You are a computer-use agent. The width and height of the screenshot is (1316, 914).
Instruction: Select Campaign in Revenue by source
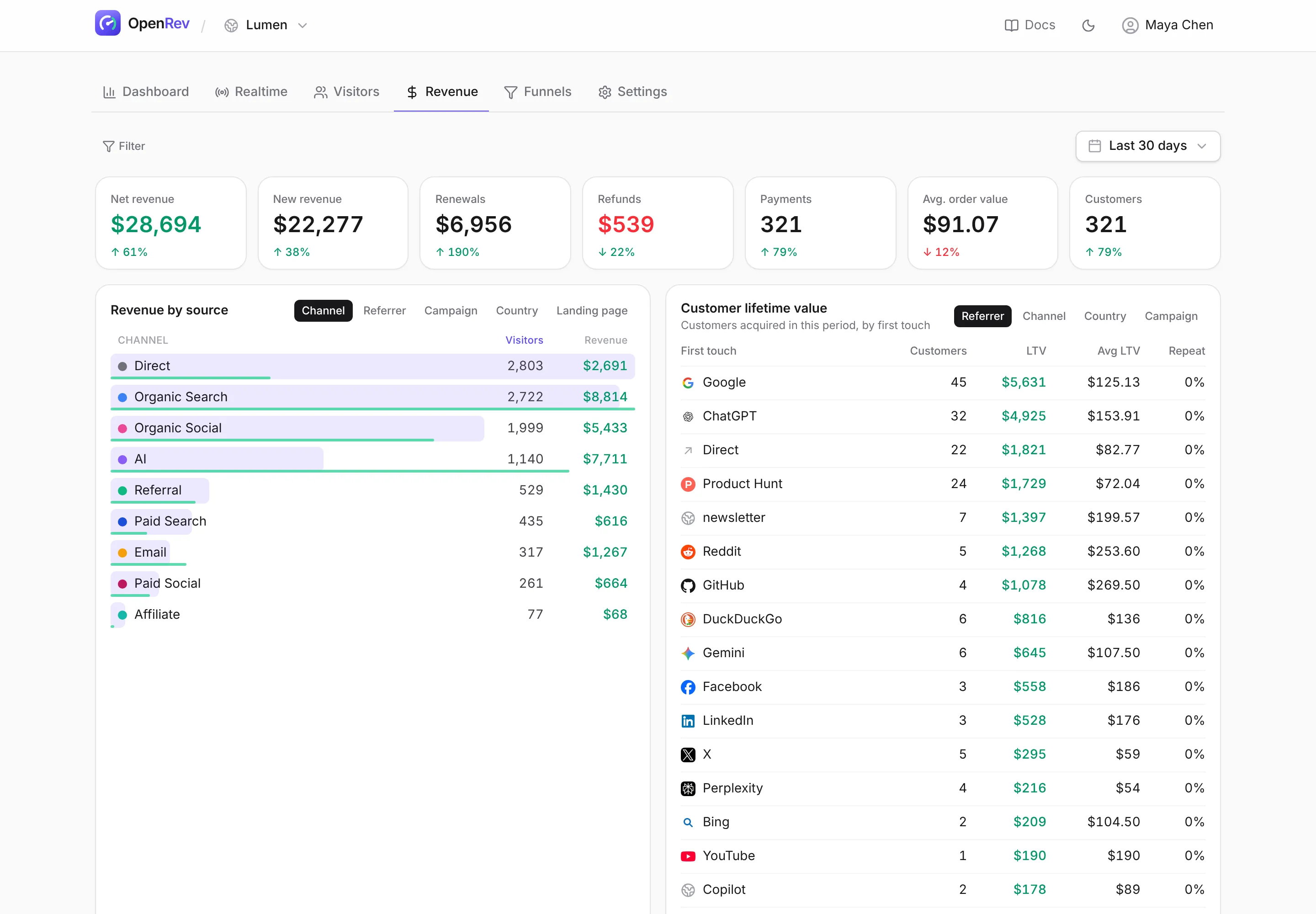click(451, 310)
